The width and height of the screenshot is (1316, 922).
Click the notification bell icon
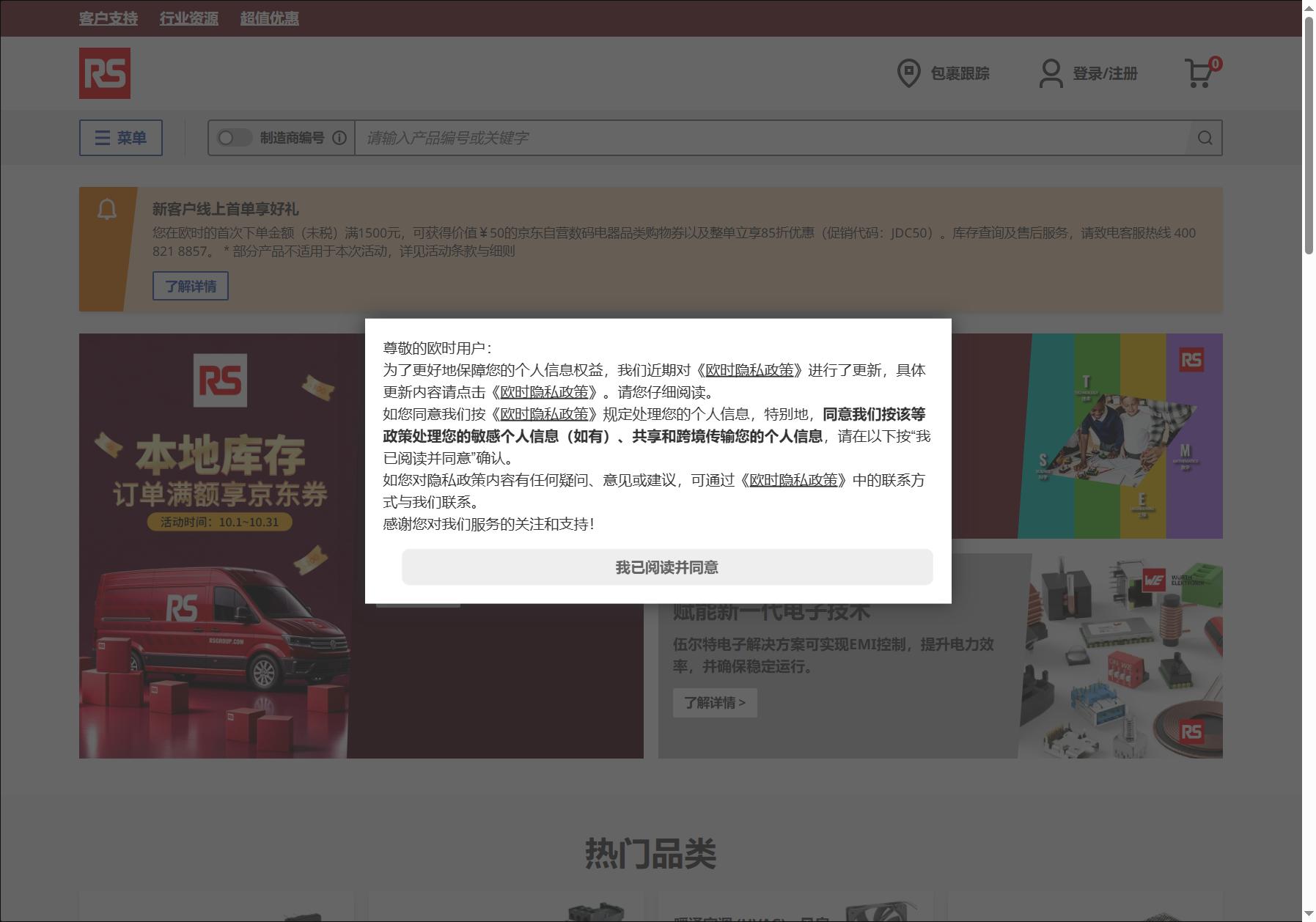pyautogui.click(x=107, y=210)
